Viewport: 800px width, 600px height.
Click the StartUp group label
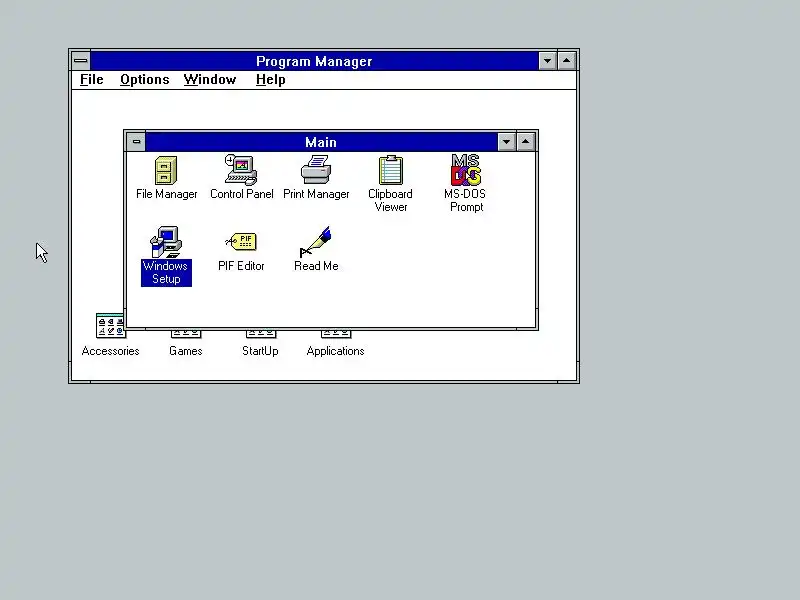point(260,351)
